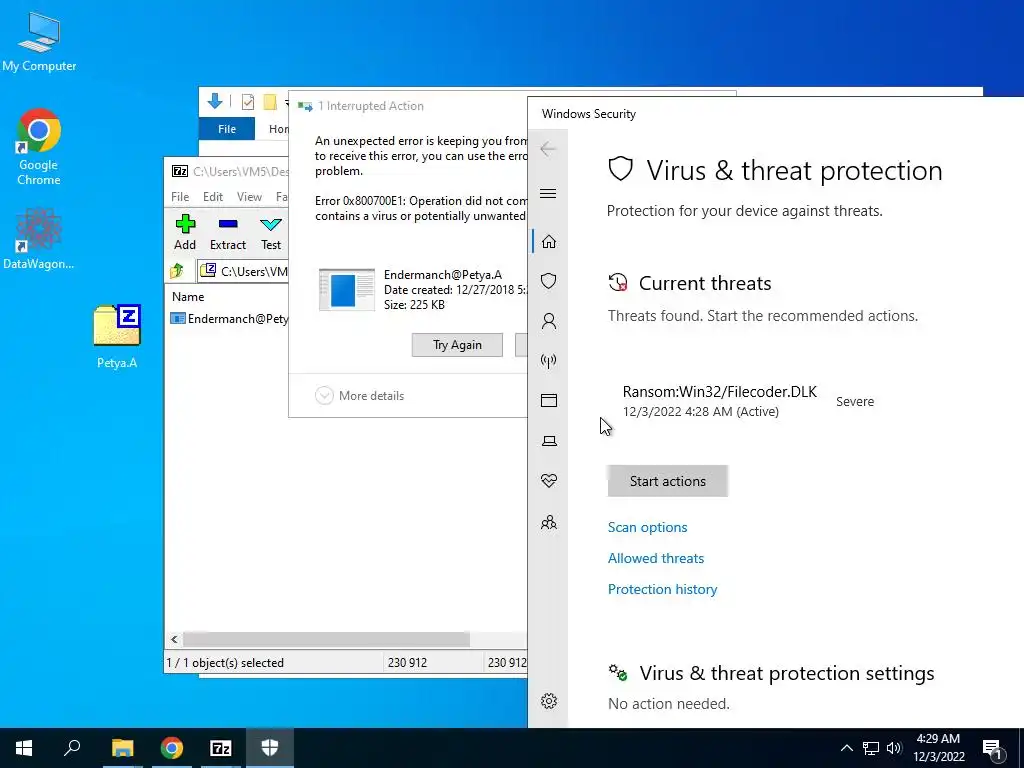Open Device performance & health heart icon

pos(549,481)
